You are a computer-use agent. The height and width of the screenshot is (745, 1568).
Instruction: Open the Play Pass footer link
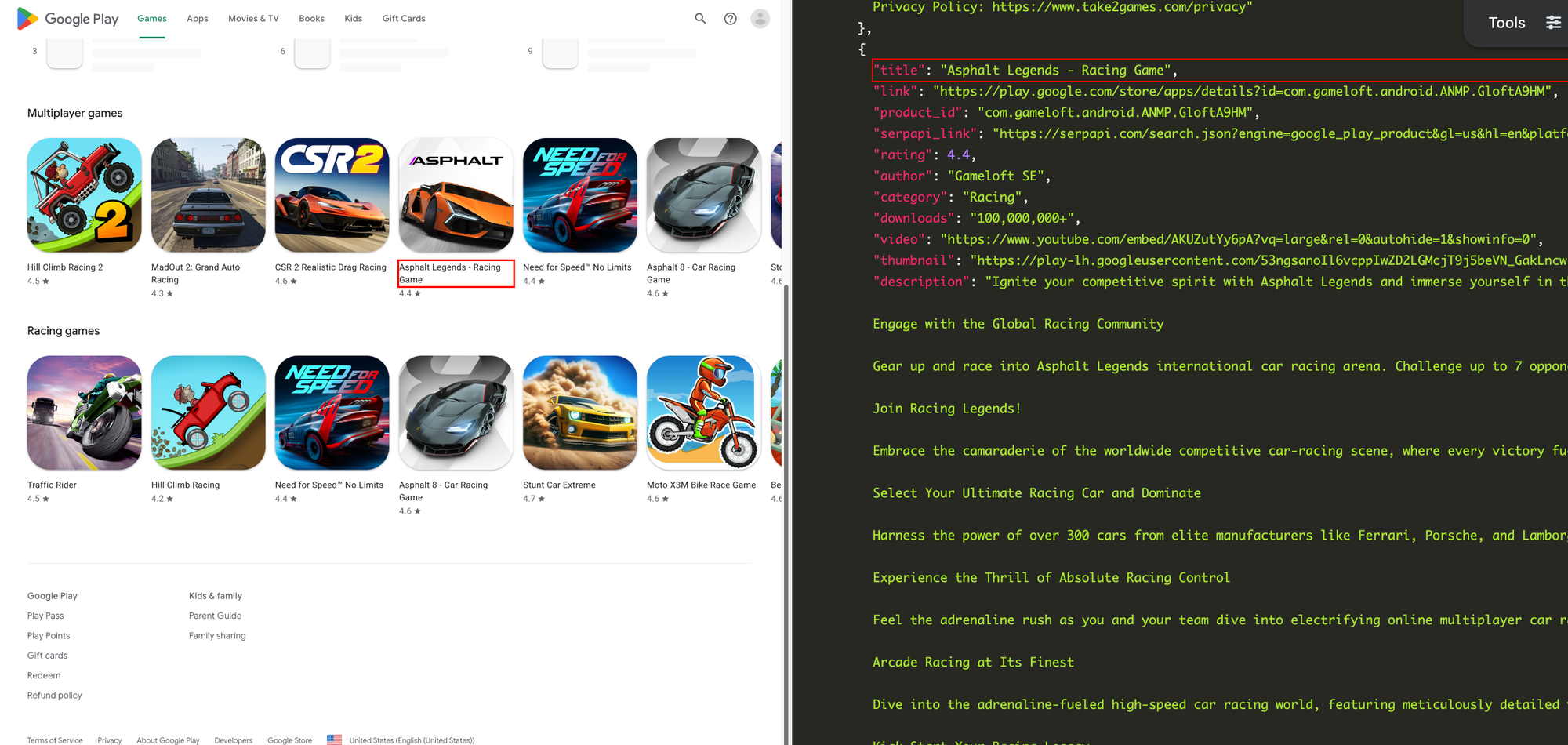click(x=45, y=616)
